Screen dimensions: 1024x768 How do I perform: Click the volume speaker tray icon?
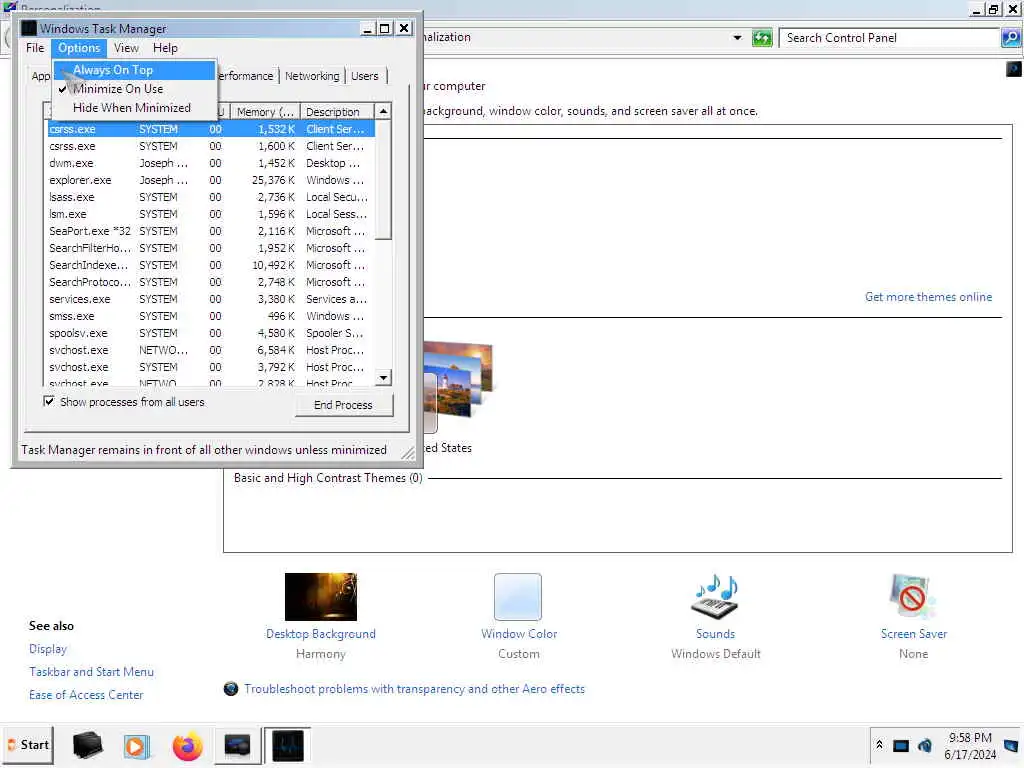[925, 746]
